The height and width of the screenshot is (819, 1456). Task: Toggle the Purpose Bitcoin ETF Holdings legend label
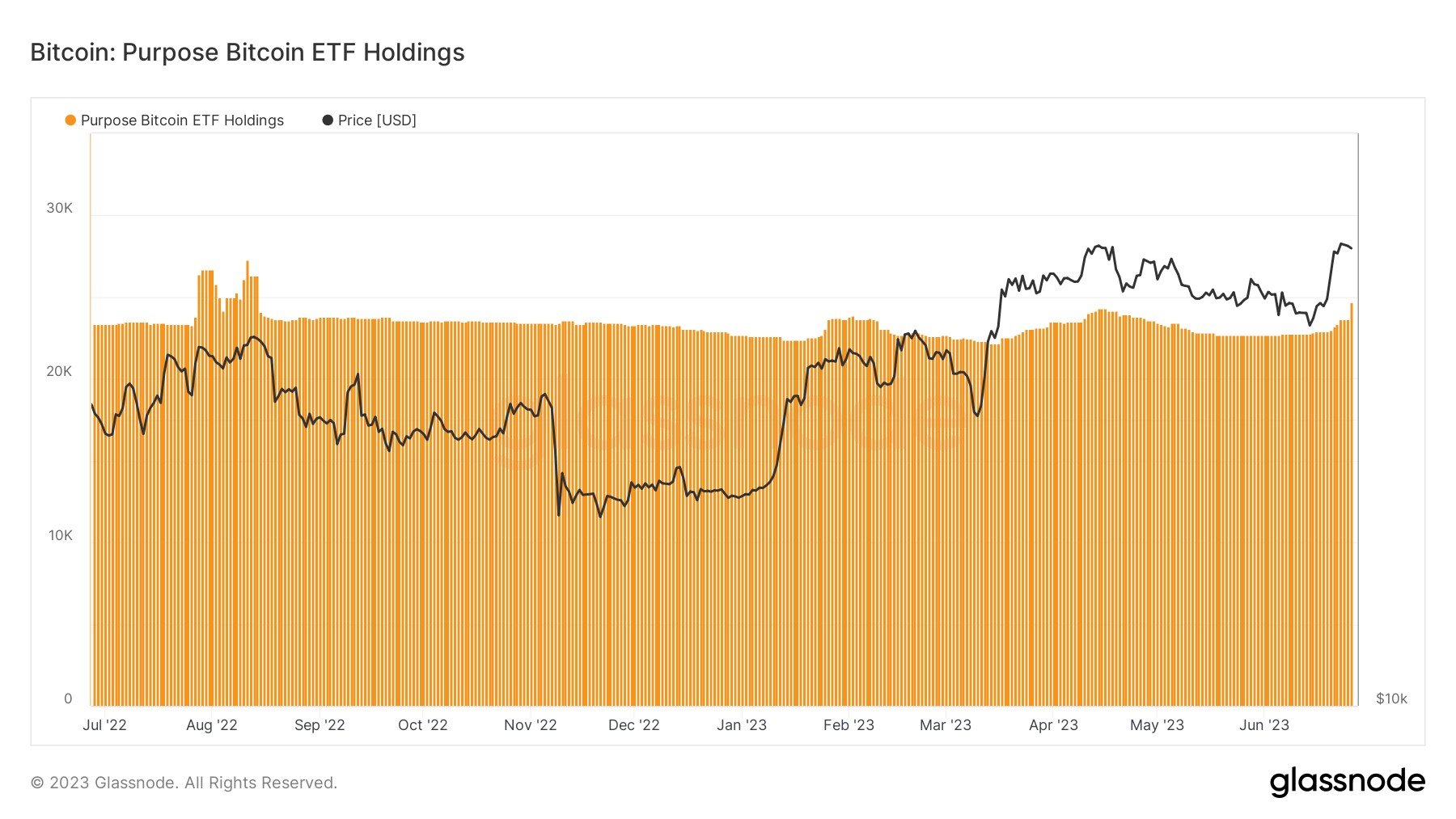click(x=182, y=120)
